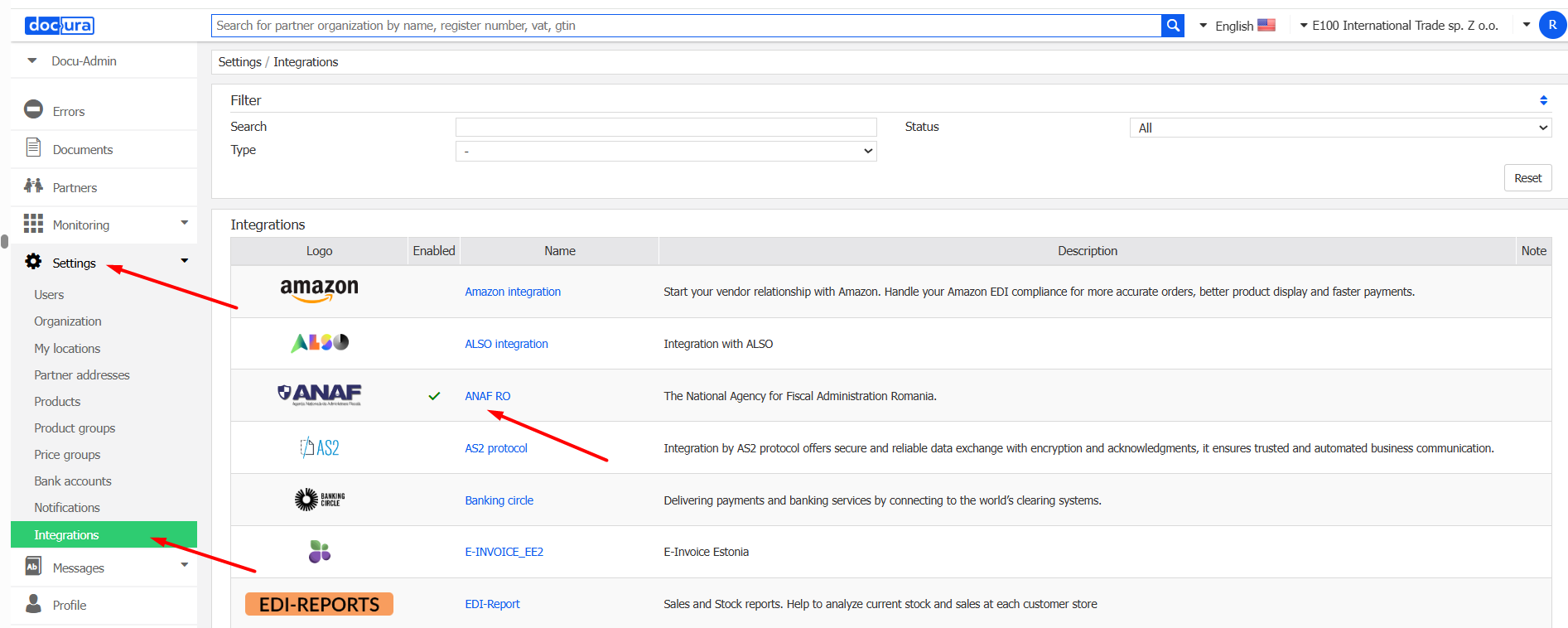The width and height of the screenshot is (1568, 628).
Task: Click the Monitoring grid icon
Action: 33,224
